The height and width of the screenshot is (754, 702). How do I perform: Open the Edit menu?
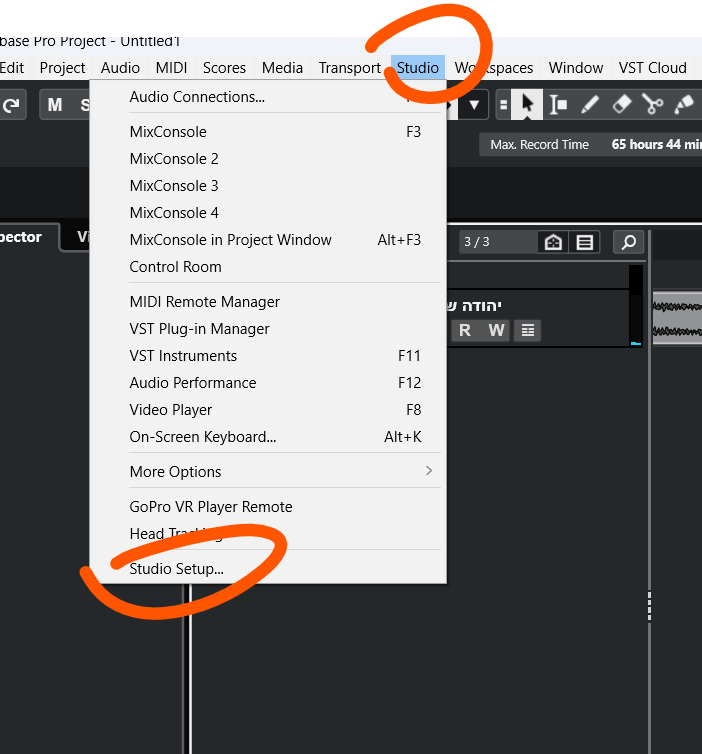click(x=12, y=68)
